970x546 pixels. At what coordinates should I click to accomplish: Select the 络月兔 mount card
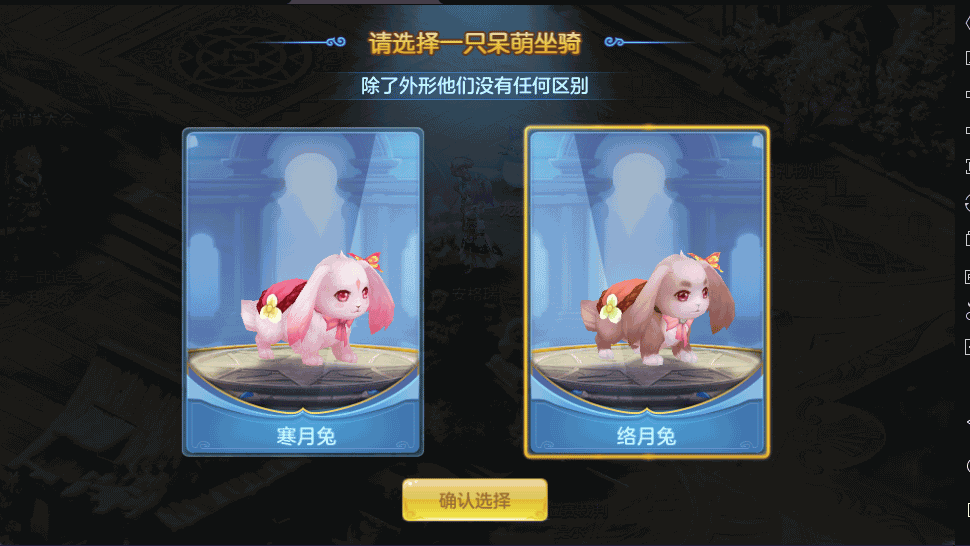(647, 292)
